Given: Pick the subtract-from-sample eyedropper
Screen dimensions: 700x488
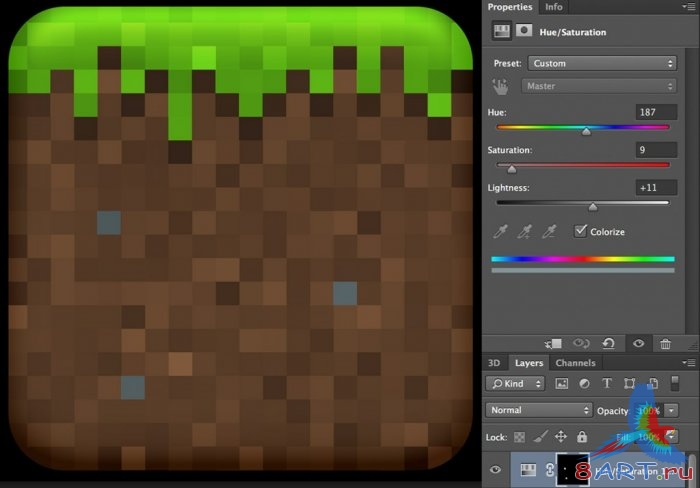Looking at the screenshot, I should pos(549,232).
